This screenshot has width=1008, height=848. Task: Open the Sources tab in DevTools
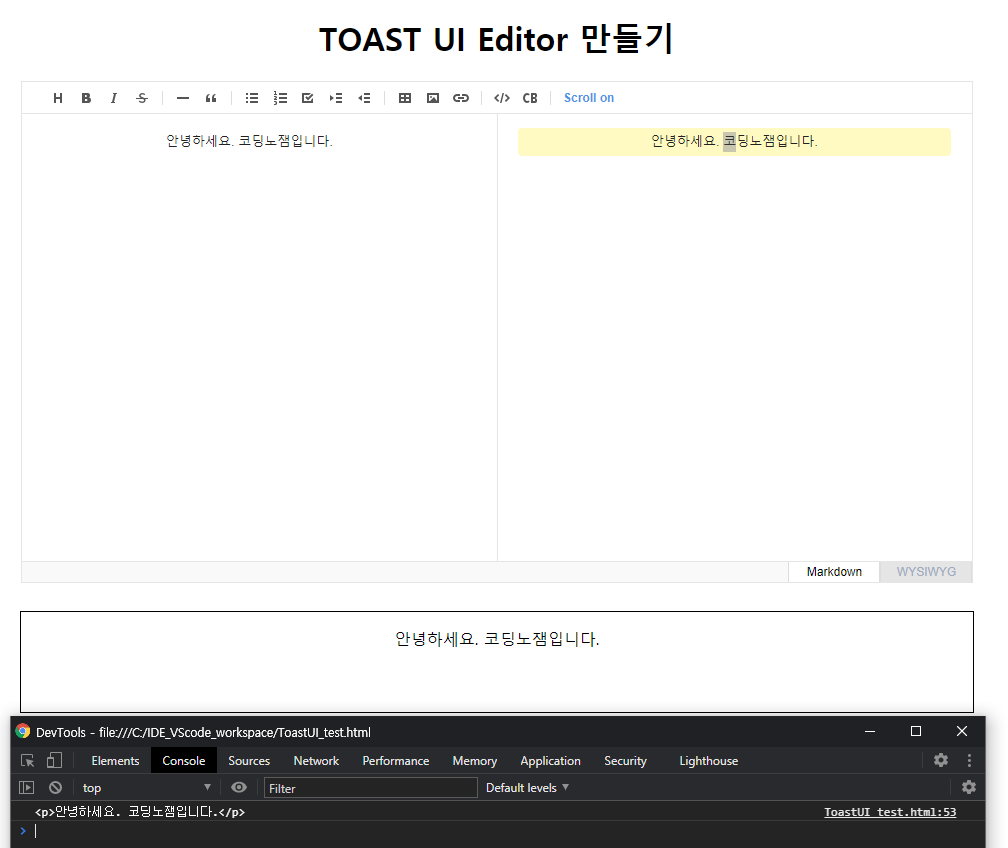tap(249, 761)
